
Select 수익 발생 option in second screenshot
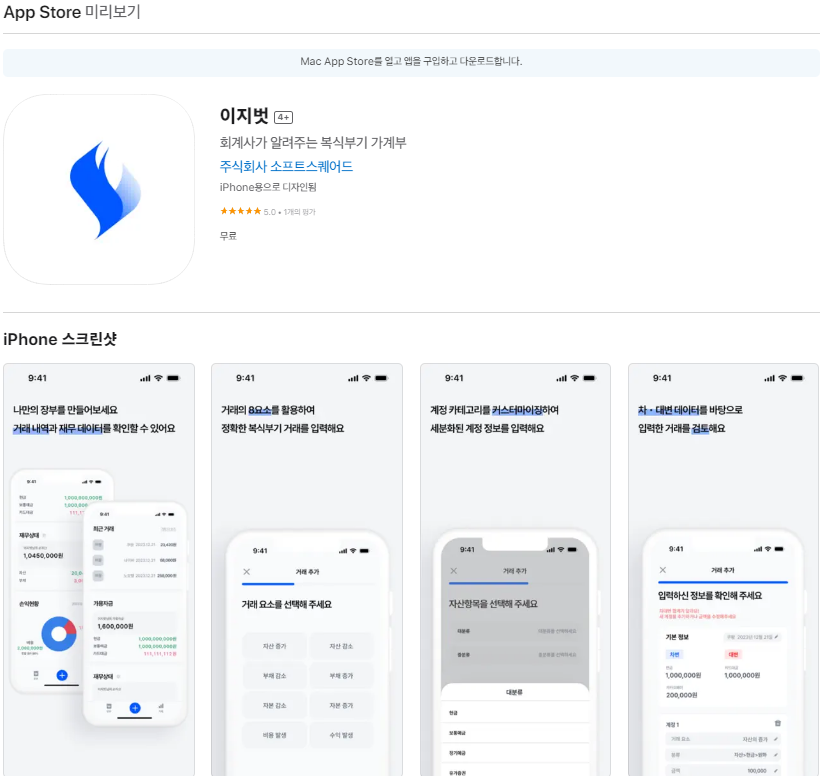(341, 735)
